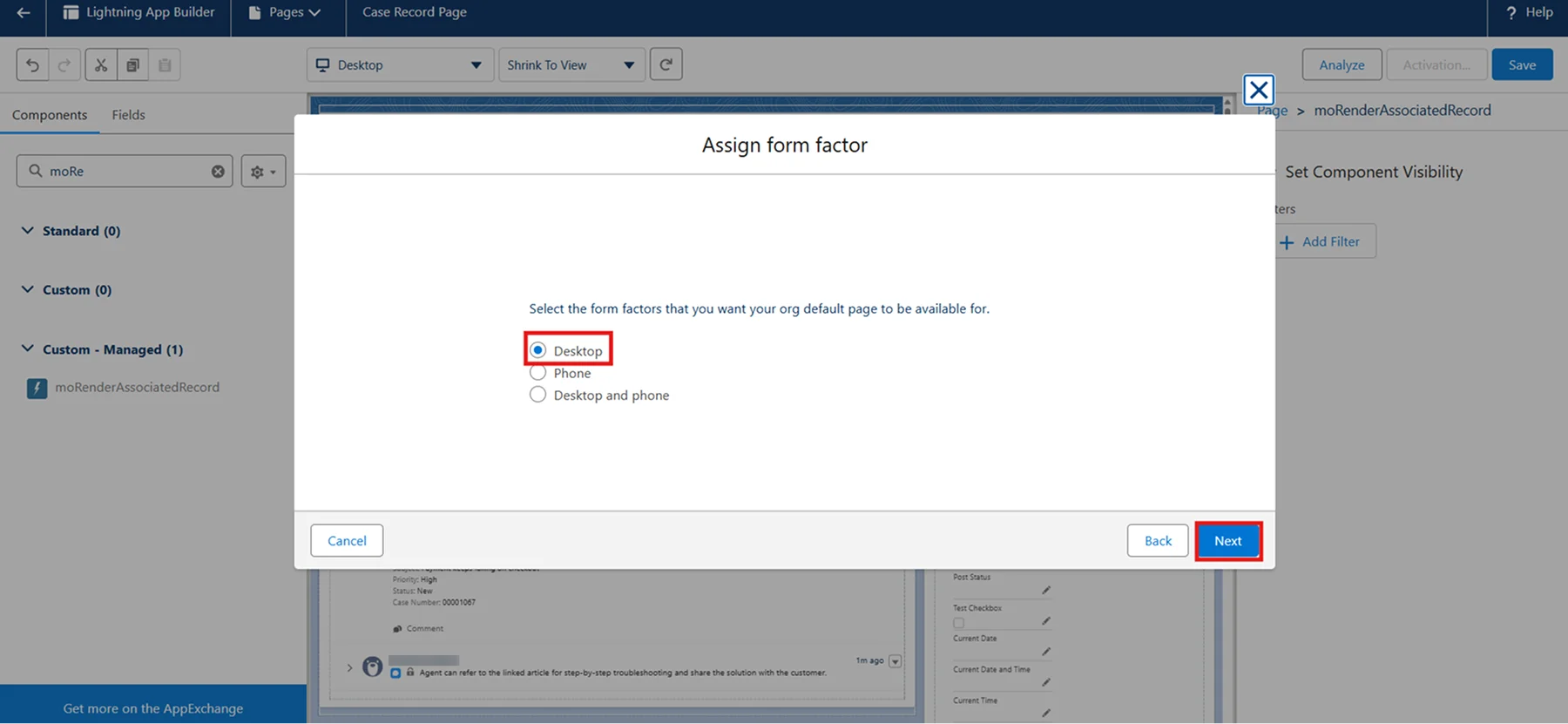Click the feed item avatar icon
The width and height of the screenshot is (1568, 724).
coord(373,666)
